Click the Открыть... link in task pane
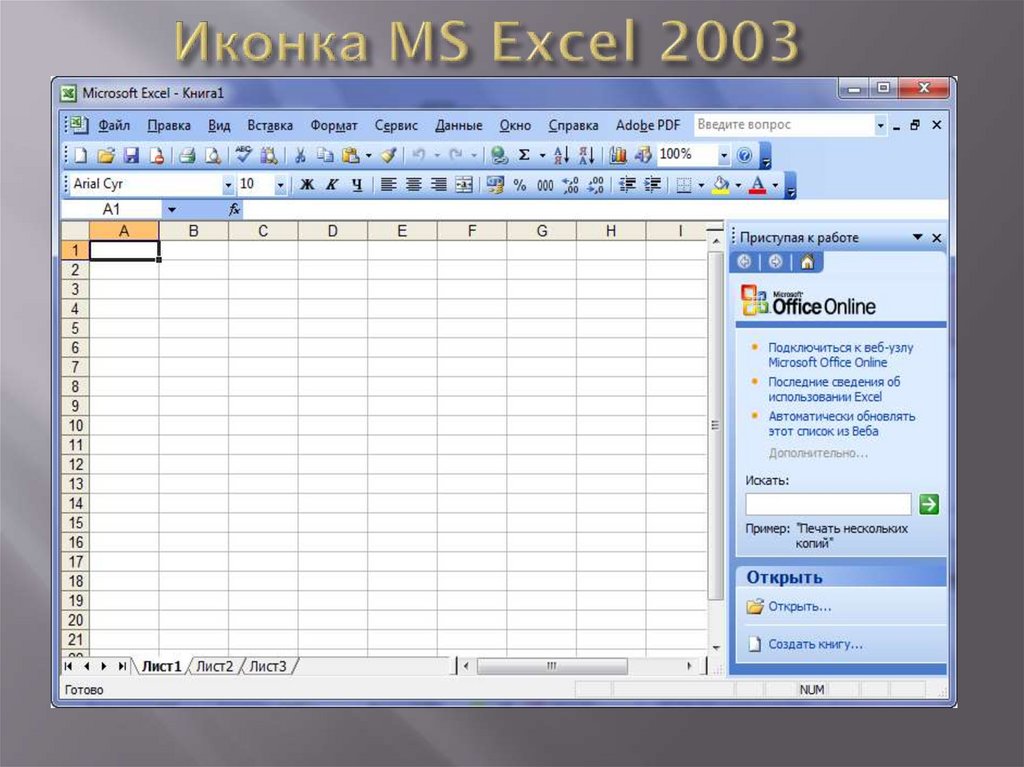Viewport: 1024px width, 767px height. click(799, 606)
